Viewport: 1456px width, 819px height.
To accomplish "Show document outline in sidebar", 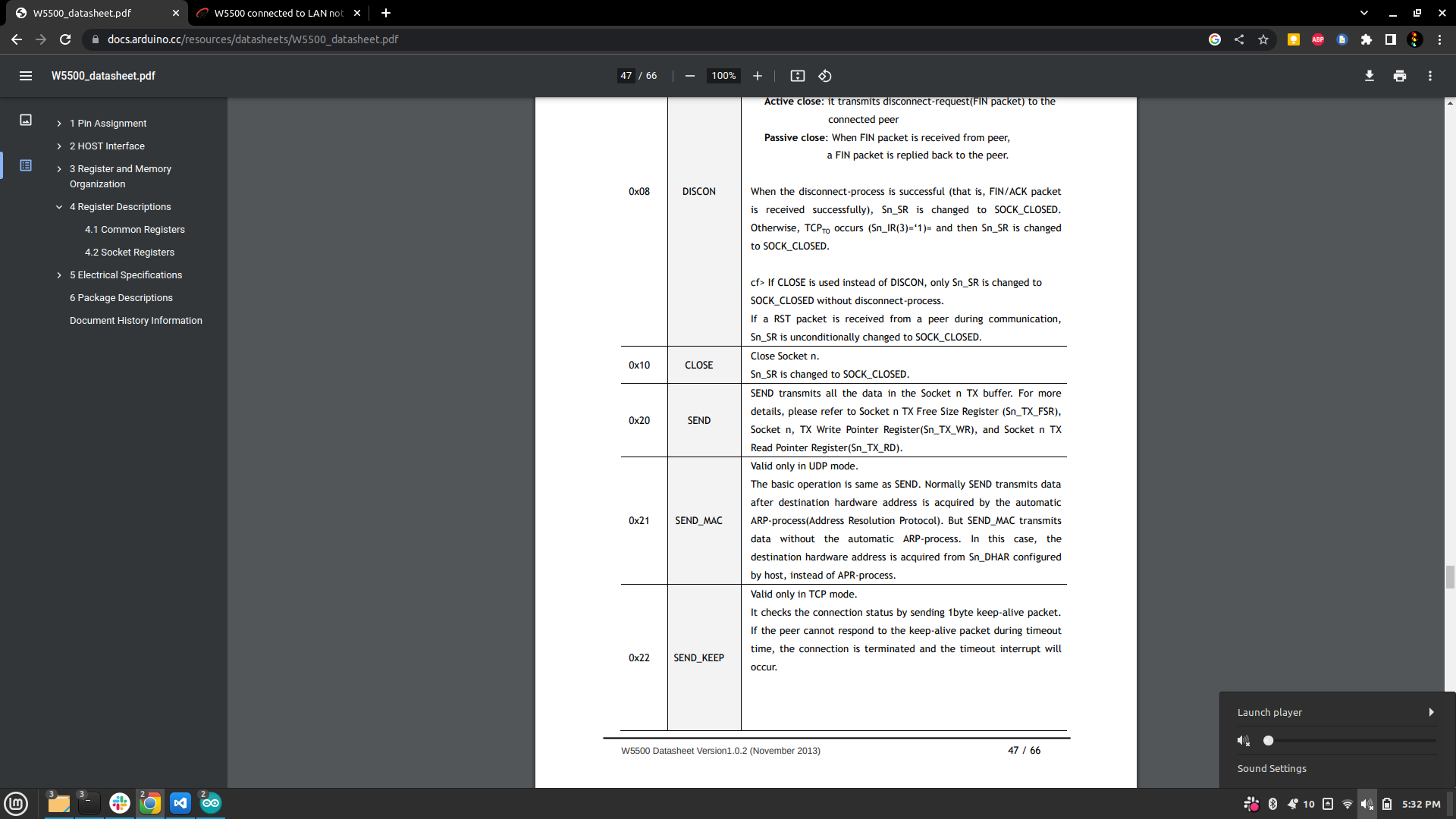I will coord(26,165).
